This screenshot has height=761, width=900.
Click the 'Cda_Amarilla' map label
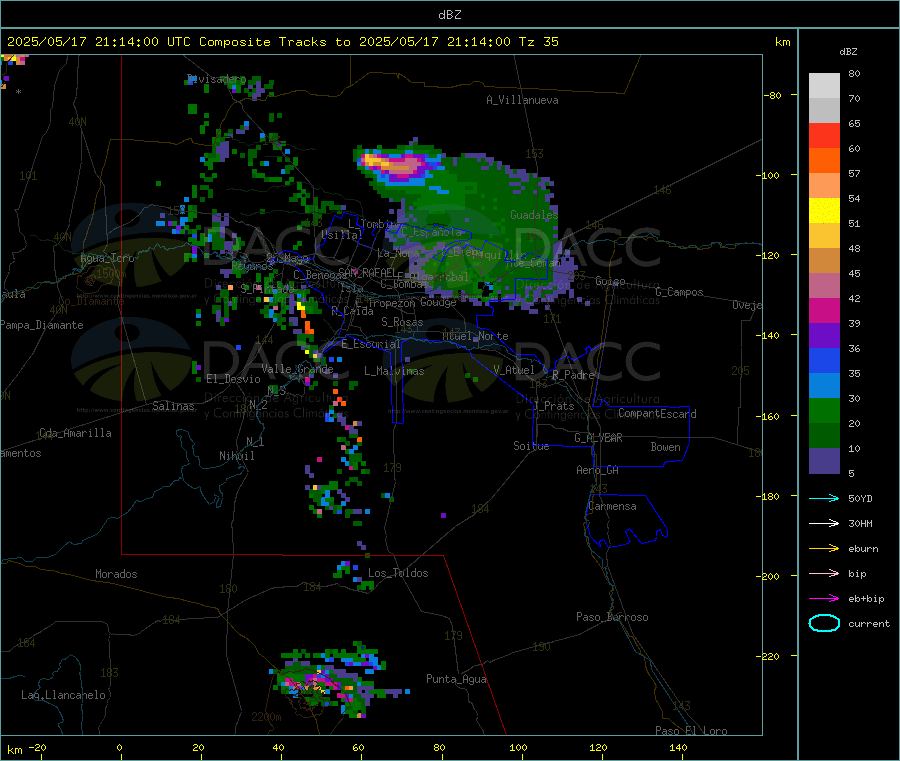coord(75,433)
